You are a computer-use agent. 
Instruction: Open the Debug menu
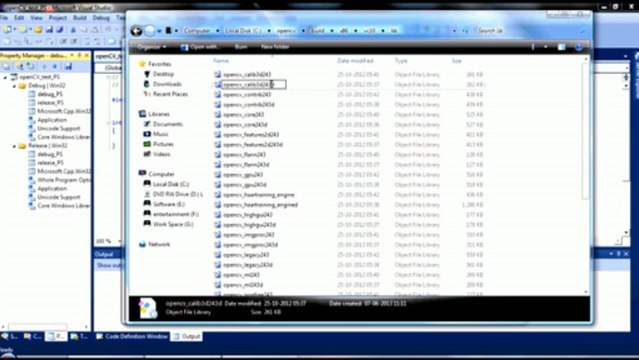point(101,18)
